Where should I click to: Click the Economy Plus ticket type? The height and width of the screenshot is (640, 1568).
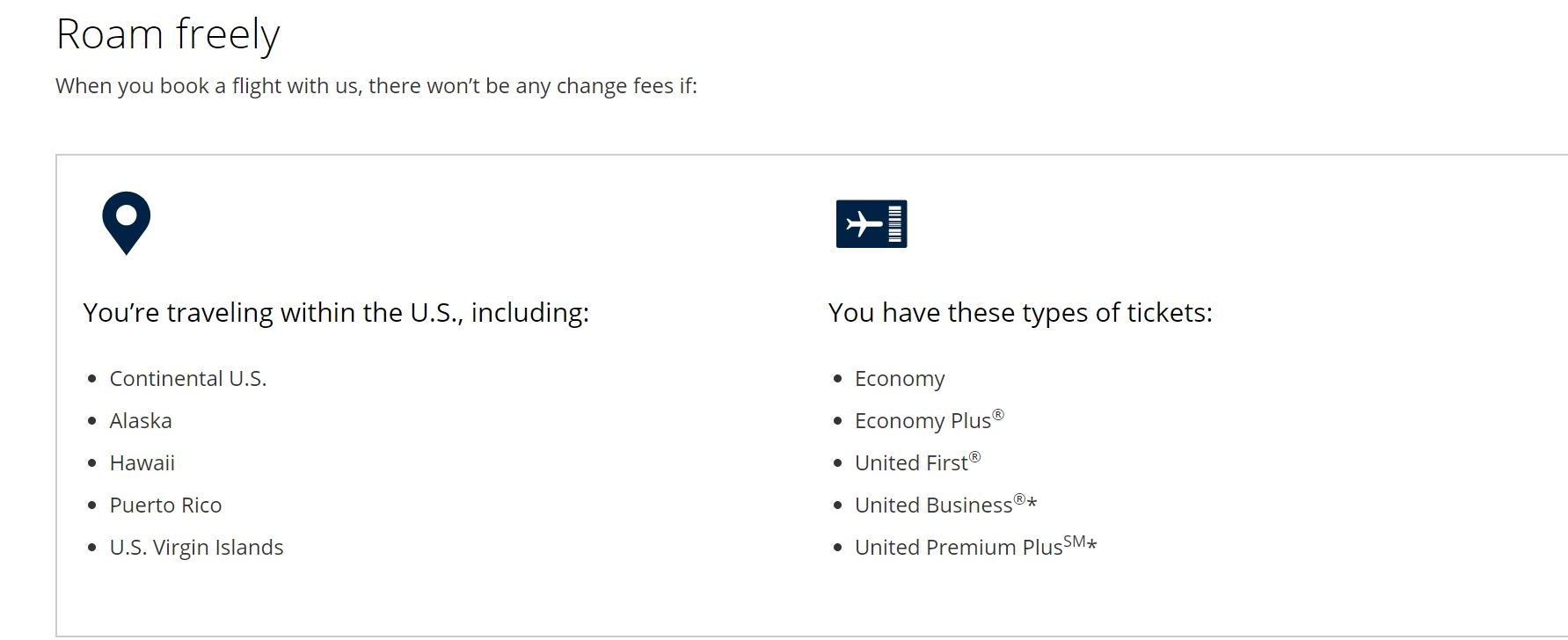[x=930, y=420]
